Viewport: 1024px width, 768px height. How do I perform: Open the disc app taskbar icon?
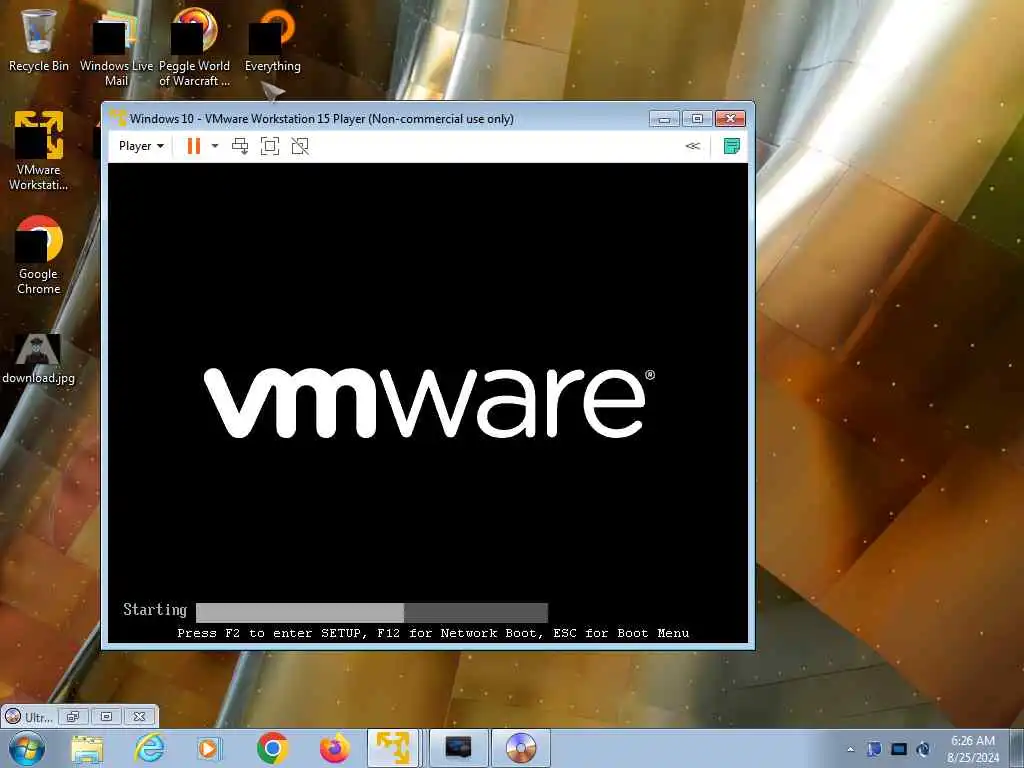point(520,748)
